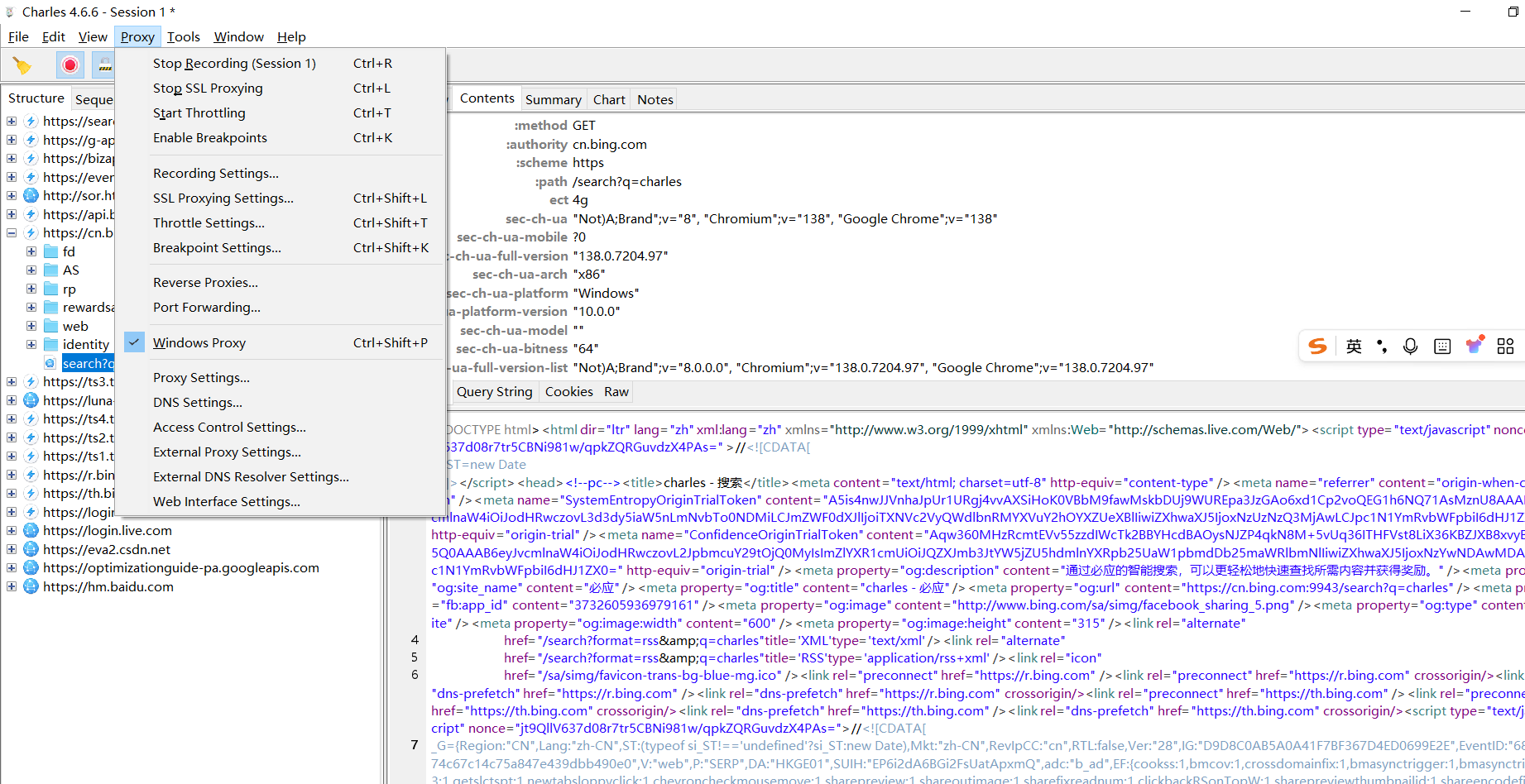
Task: Open Web Interface Settings...
Action: click(280, 502)
